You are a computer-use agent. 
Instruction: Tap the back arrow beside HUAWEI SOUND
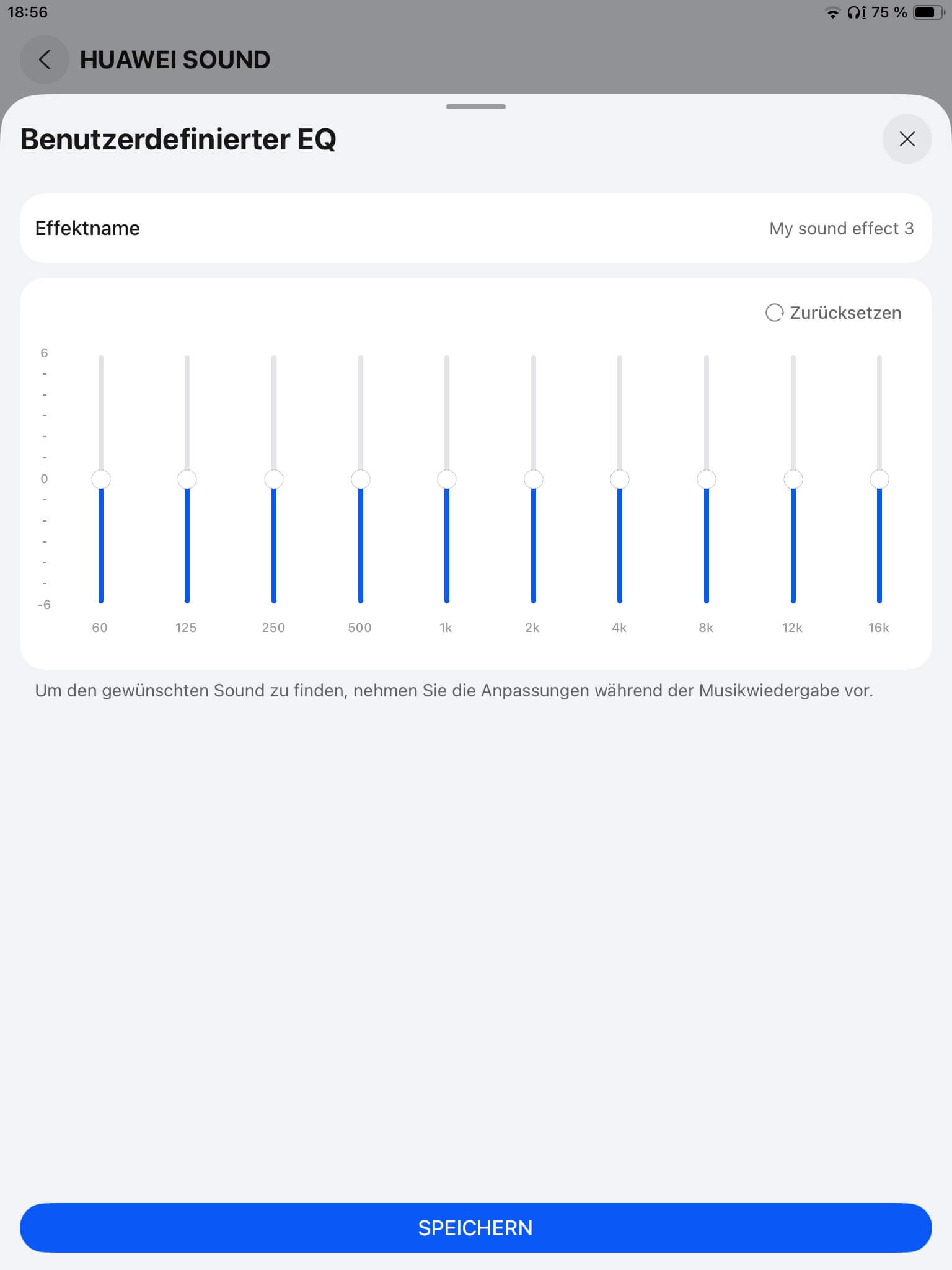click(x=44, y=60)
